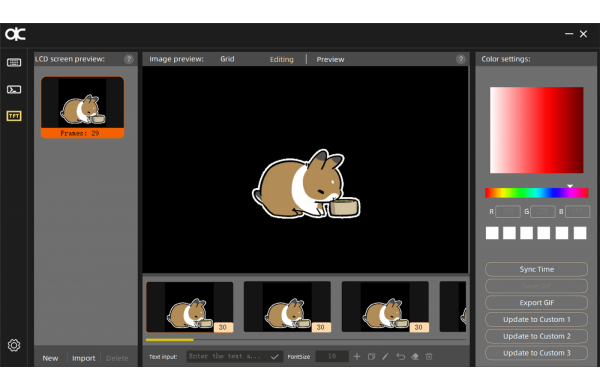Click Update to Custom 1
600x390 pixels.
pos(536,319)
